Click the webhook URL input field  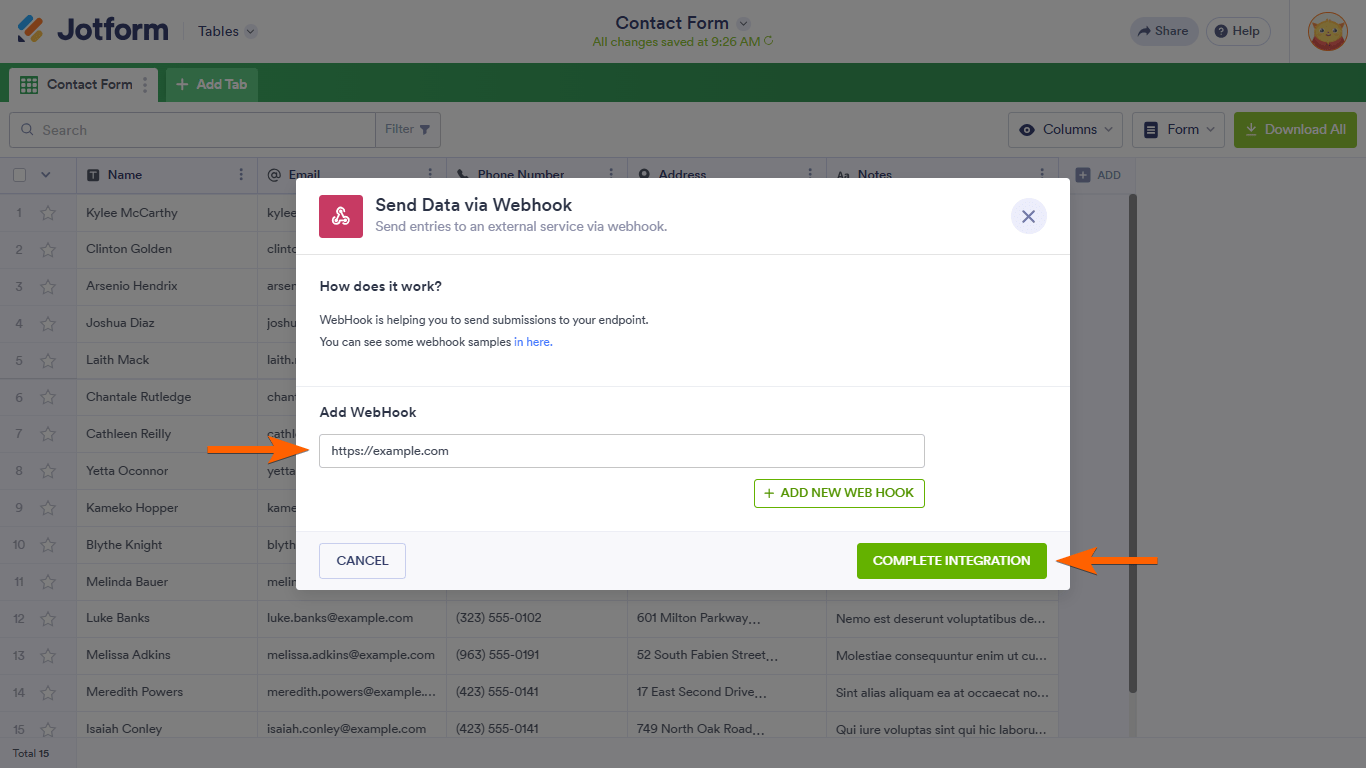point(621,451)
